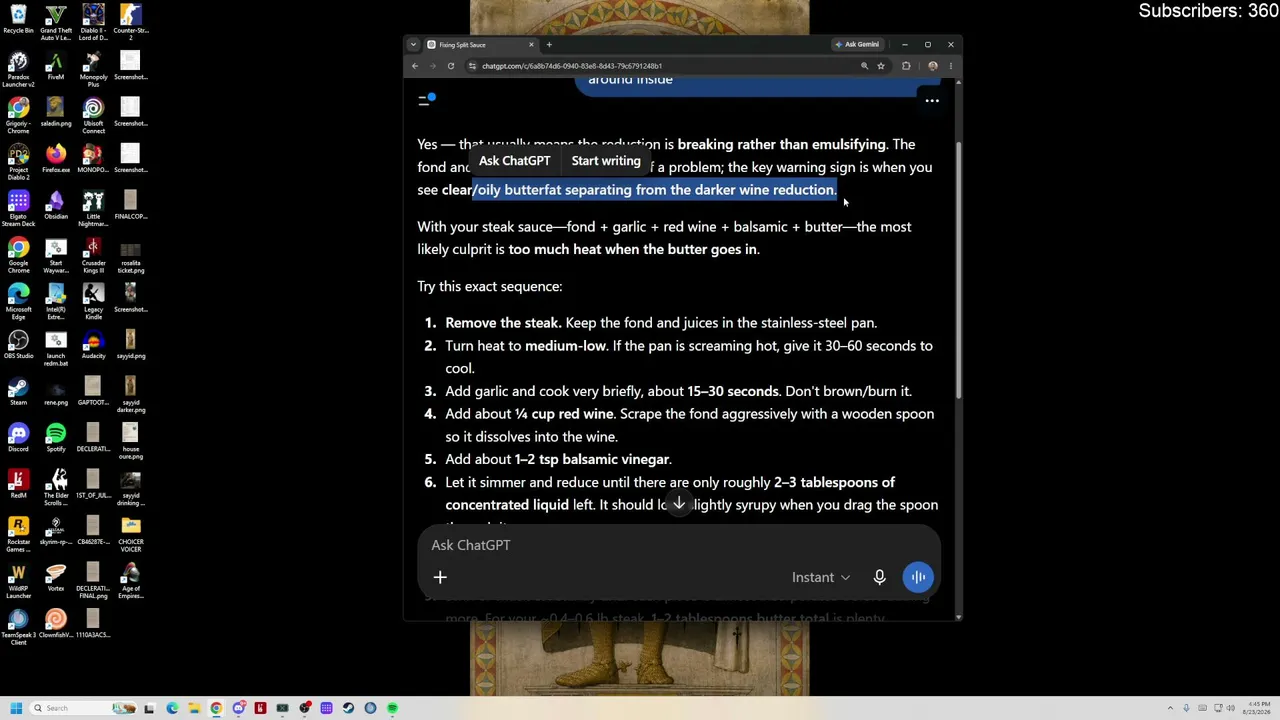Open a new Chrome tab

(549, 45)
